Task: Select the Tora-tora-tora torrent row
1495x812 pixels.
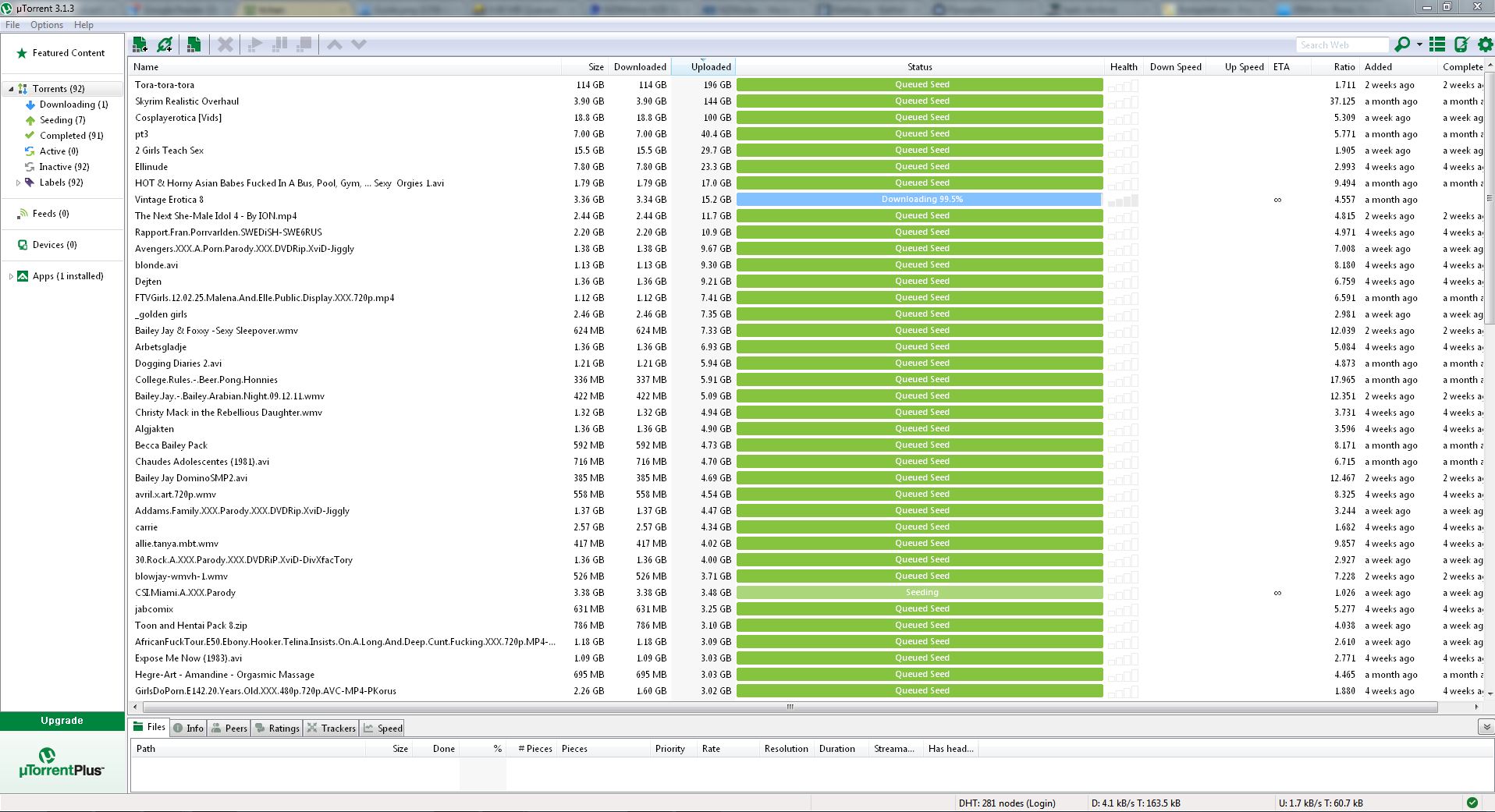Action: coord(808,85)
